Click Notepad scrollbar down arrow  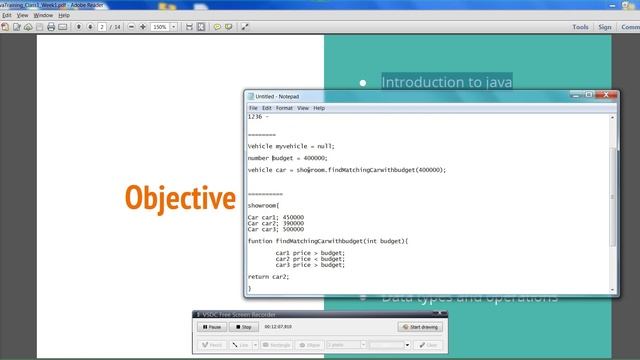click(612, 289)
